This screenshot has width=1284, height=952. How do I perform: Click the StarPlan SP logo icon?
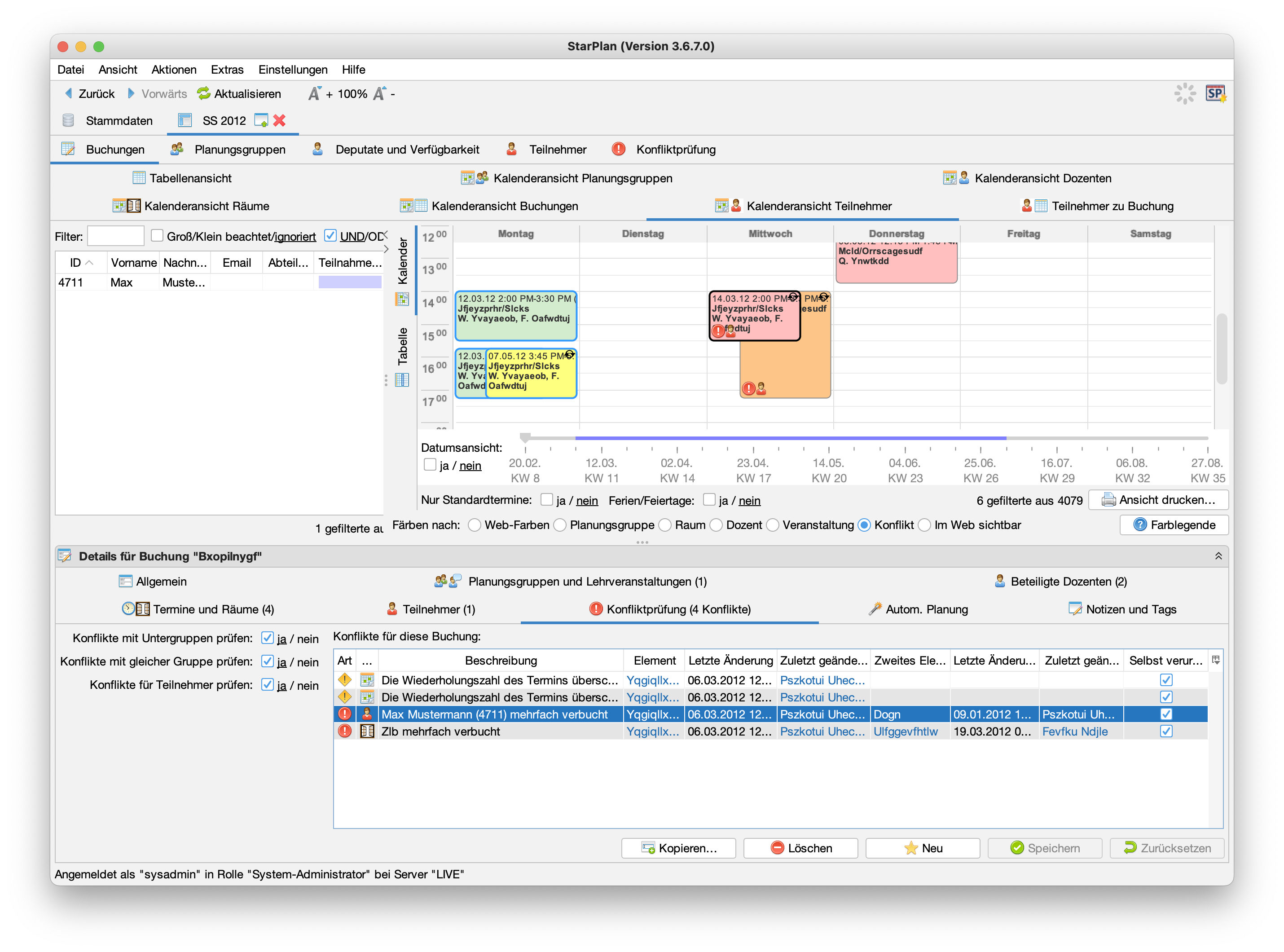pyautogui.click(x=1215, y=93)
